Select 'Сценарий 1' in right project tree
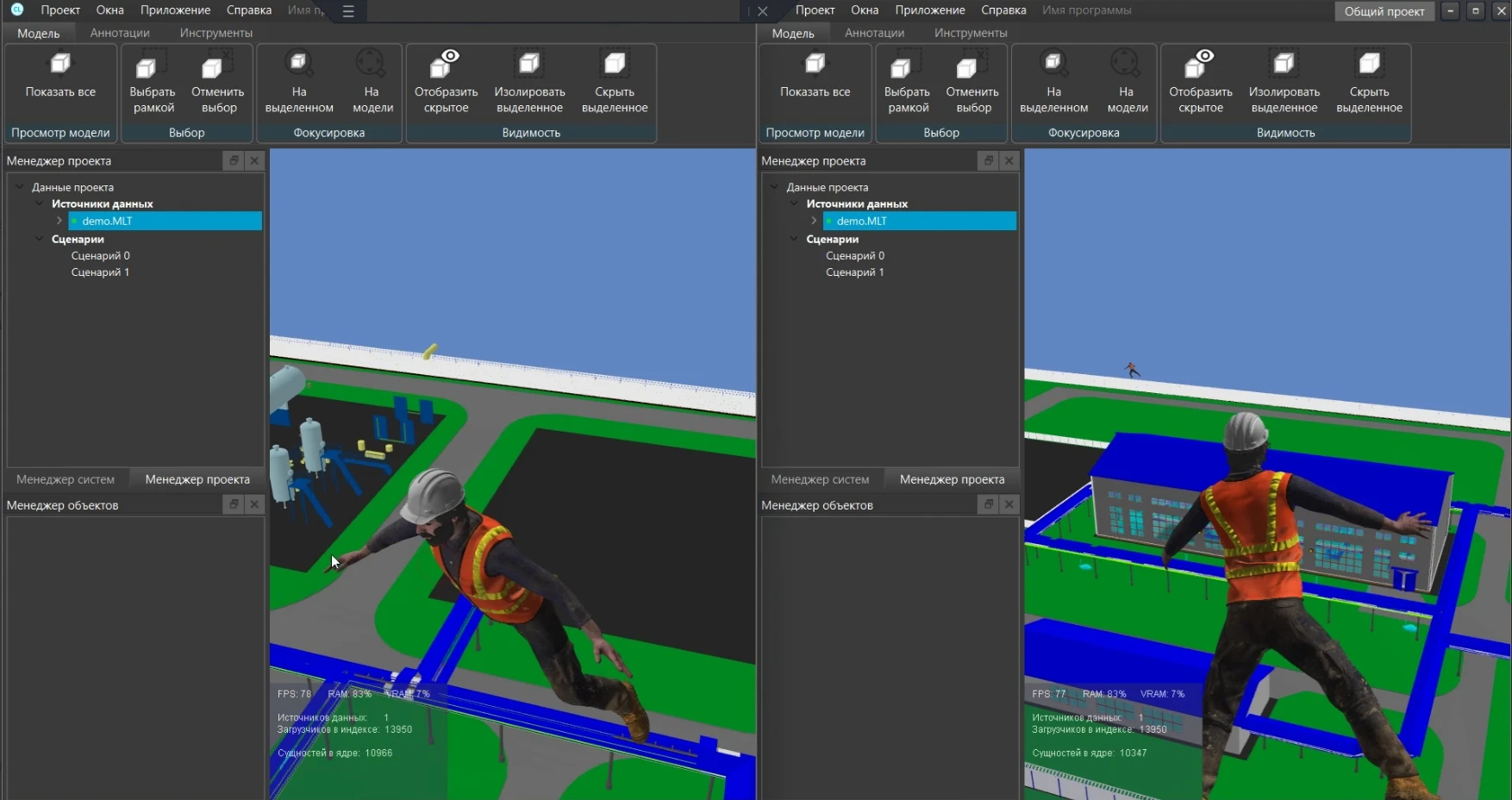Screen dimensions: 1512x800 (x=854, y=272)
